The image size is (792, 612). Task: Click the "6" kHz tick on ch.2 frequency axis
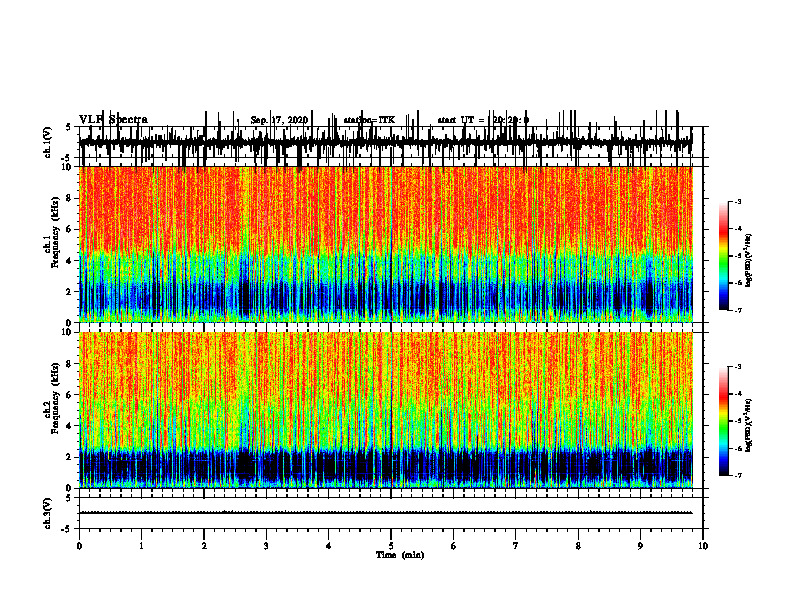[x=69, y=395]
